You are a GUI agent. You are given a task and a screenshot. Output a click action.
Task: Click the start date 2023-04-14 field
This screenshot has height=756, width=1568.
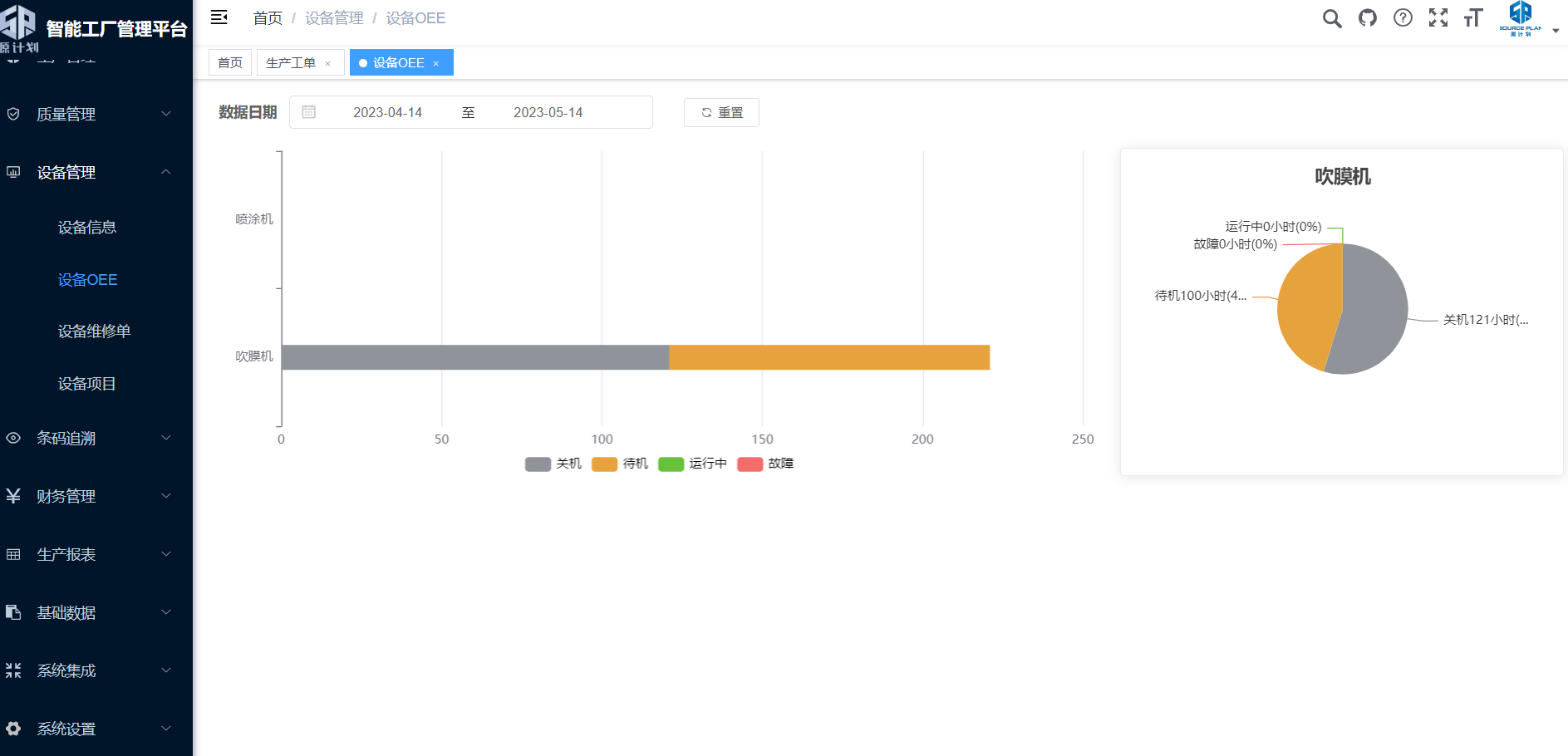pyautogui.click(x=387, y=113)
